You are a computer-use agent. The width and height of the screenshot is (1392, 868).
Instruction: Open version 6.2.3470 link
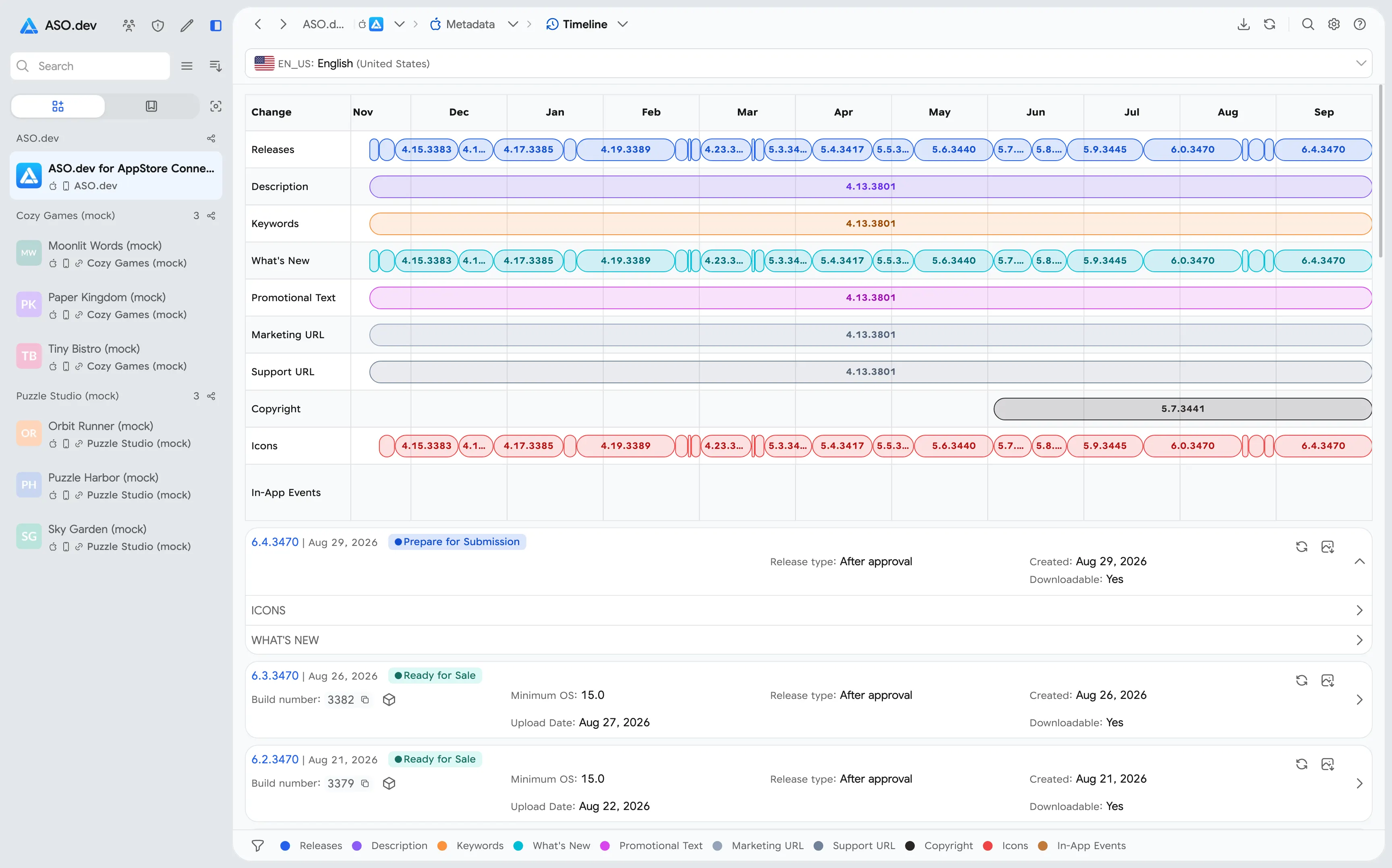275,759
